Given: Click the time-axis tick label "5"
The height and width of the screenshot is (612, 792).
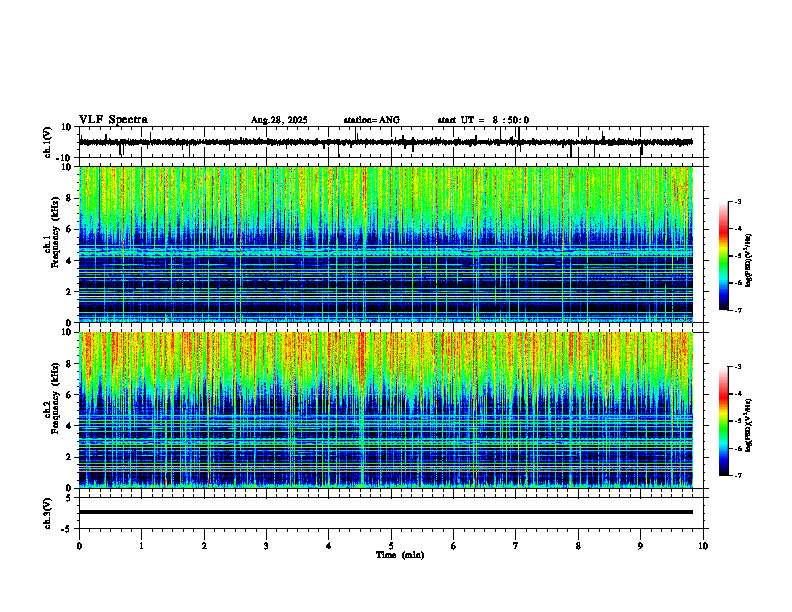Looking at the screenshot, I should pyautogui.click(x=391, y=546).
